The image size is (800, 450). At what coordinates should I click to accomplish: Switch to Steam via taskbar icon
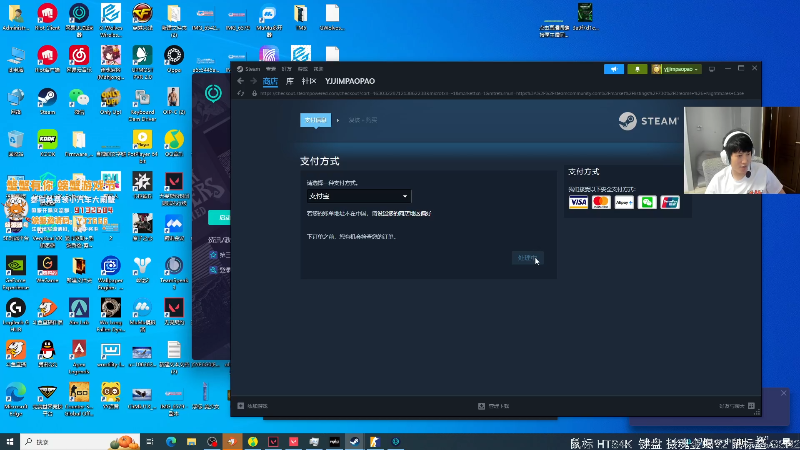(355, 441)
